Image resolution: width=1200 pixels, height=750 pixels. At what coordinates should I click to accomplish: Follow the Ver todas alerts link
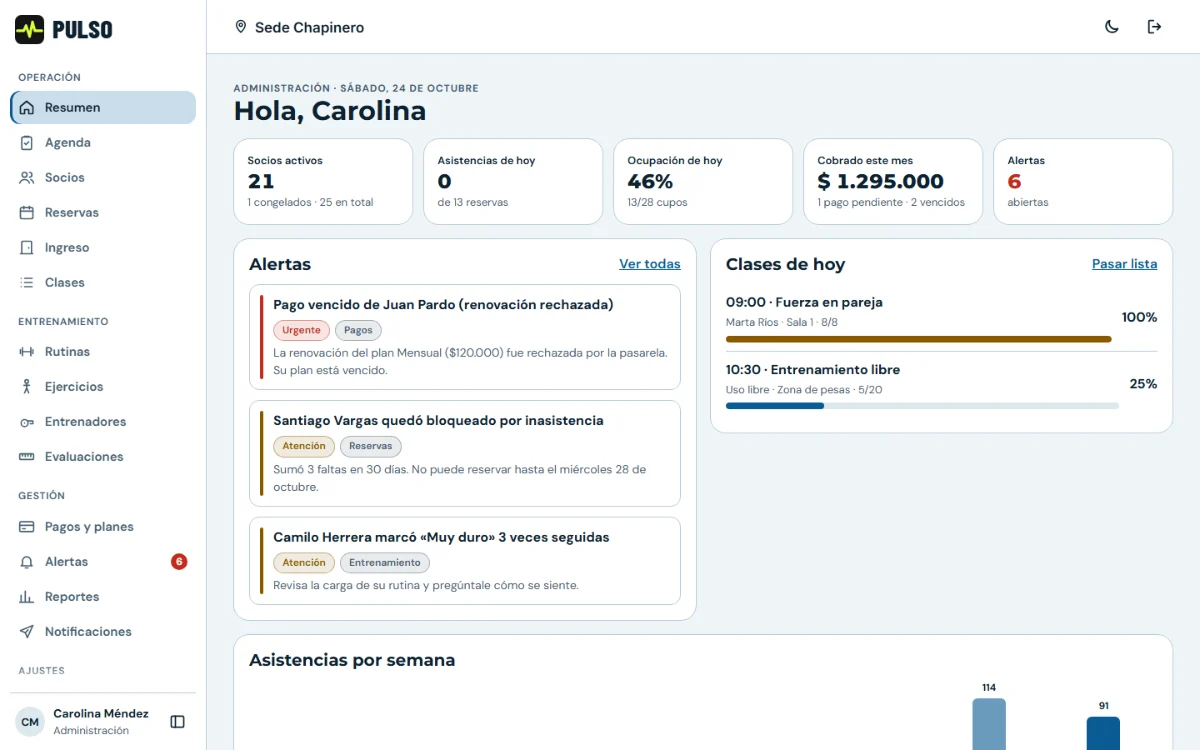tap(650, 264)
